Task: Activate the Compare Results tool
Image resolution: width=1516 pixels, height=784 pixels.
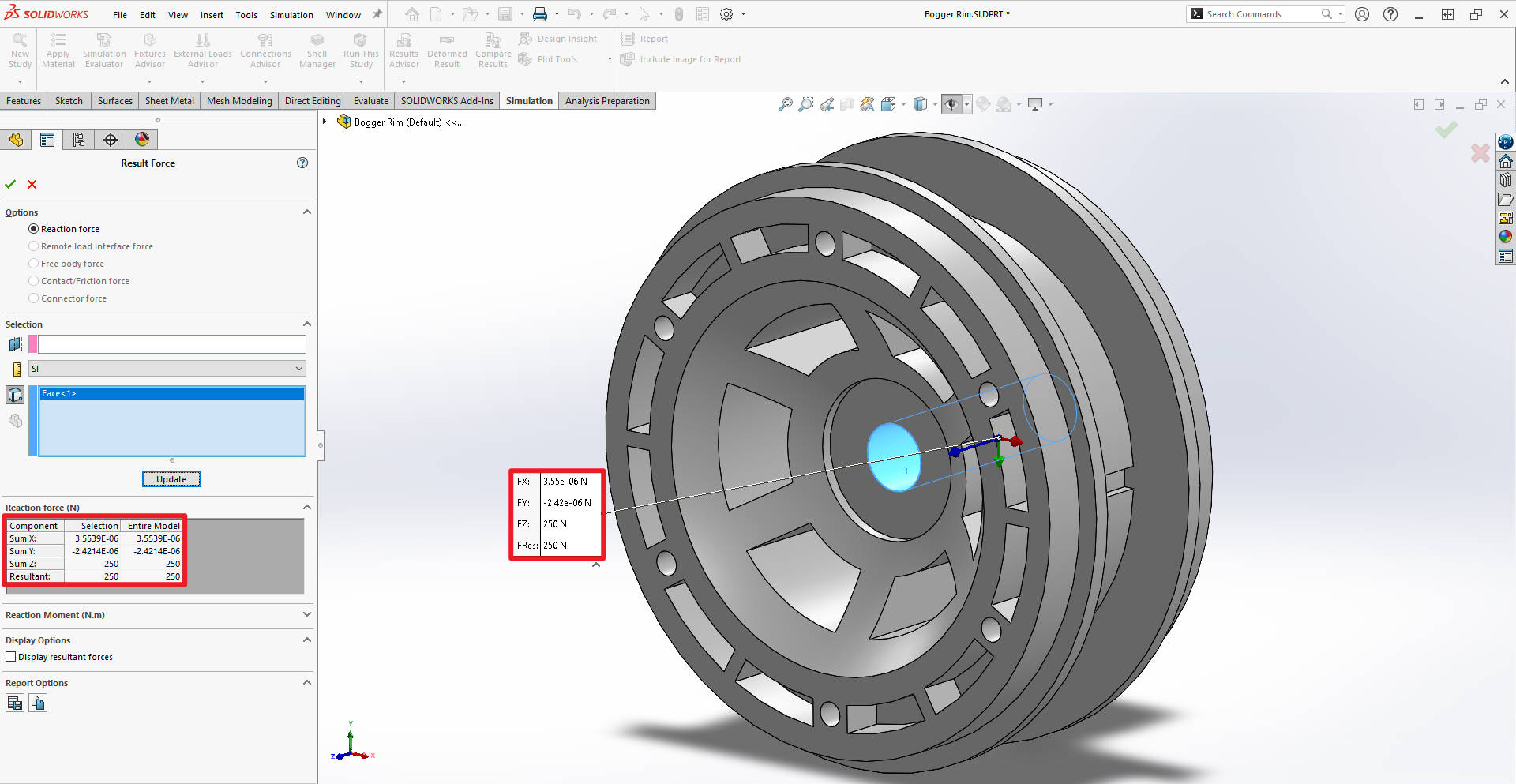Action: click(x=493, y=49)
